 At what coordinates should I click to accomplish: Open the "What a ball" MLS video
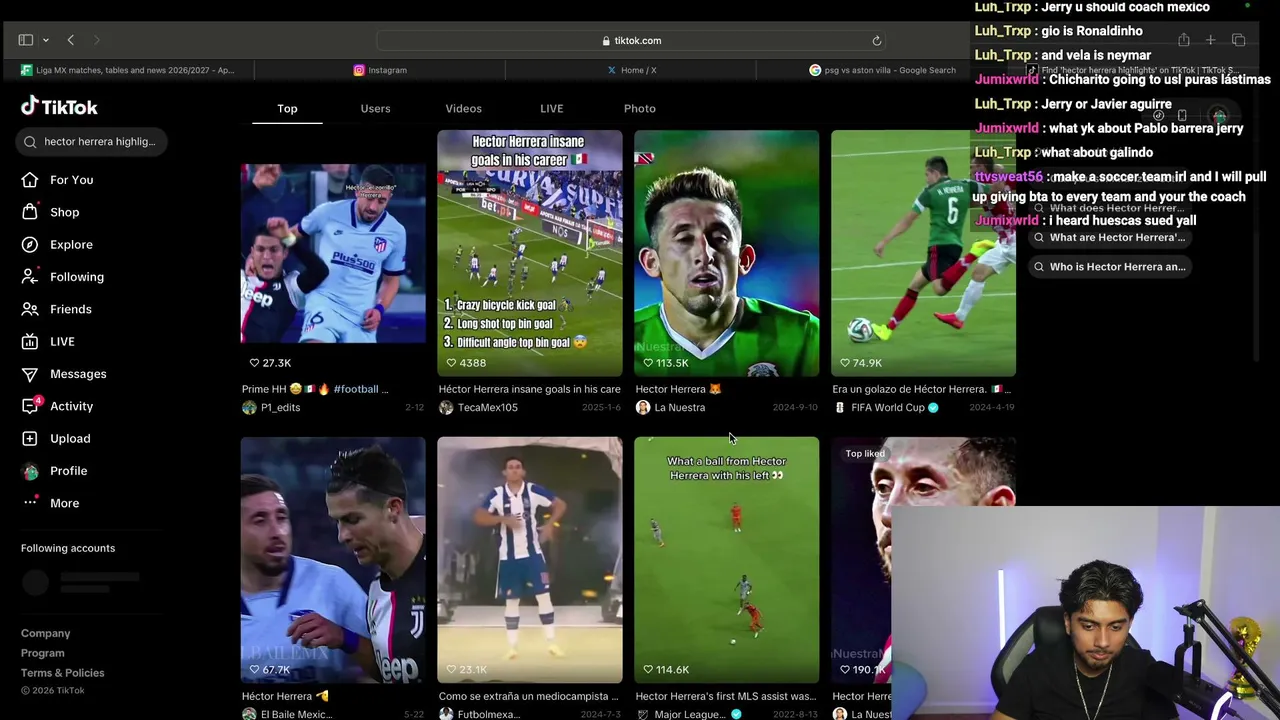pyautogui.click(x=727, y=560)
